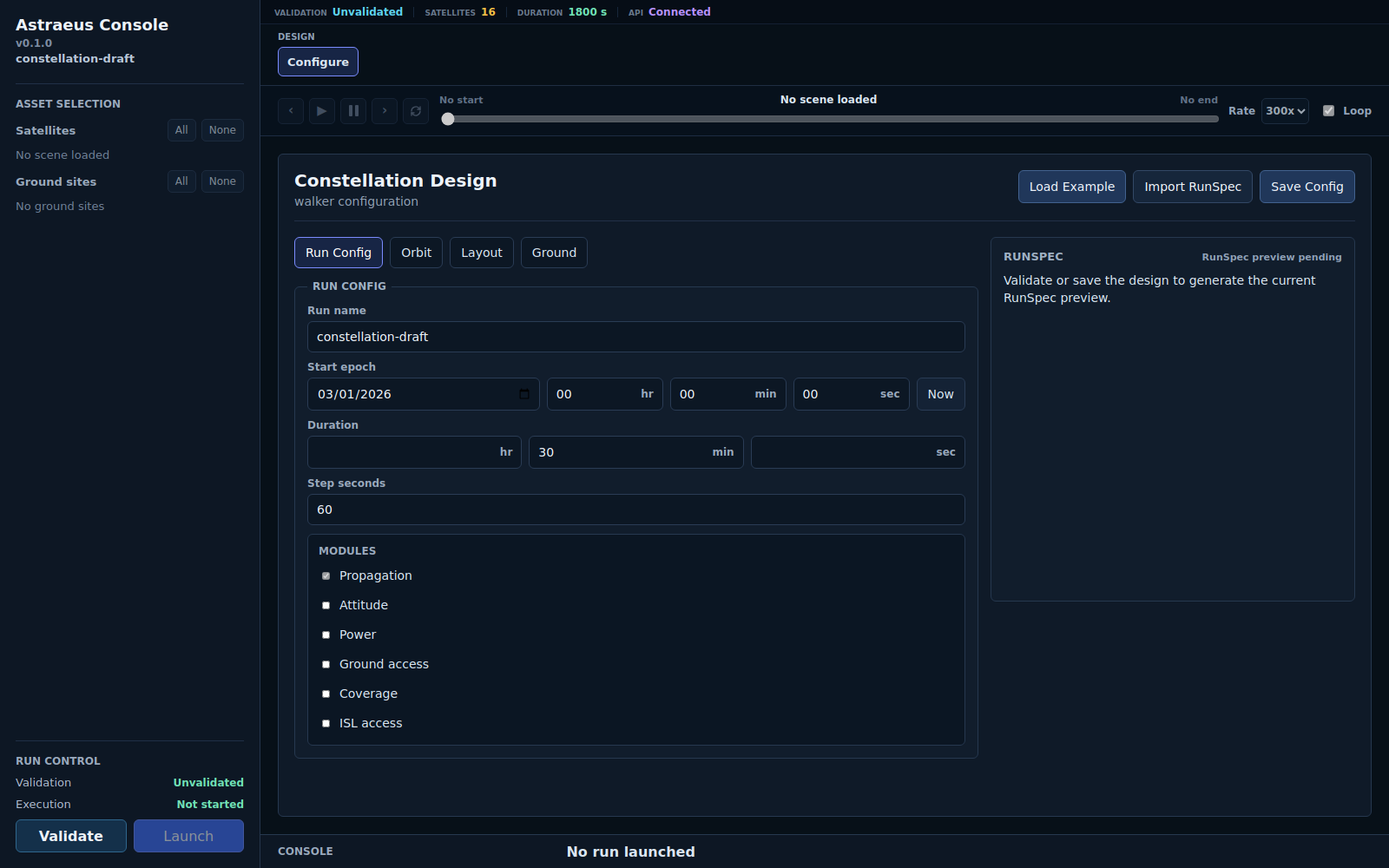Enable the Ground access module

click(326, 665)
